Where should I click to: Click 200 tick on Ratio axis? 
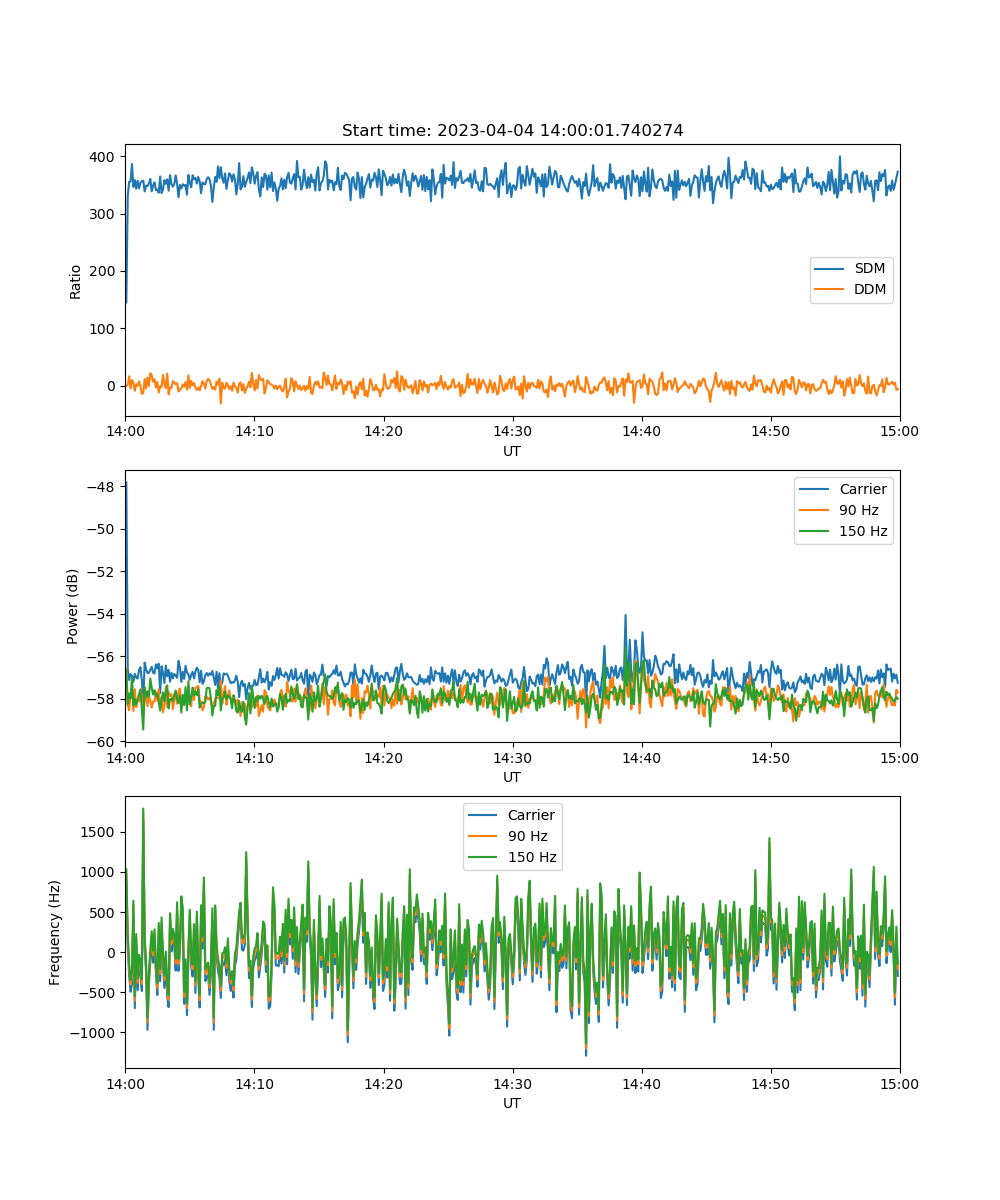click(104, 271)
